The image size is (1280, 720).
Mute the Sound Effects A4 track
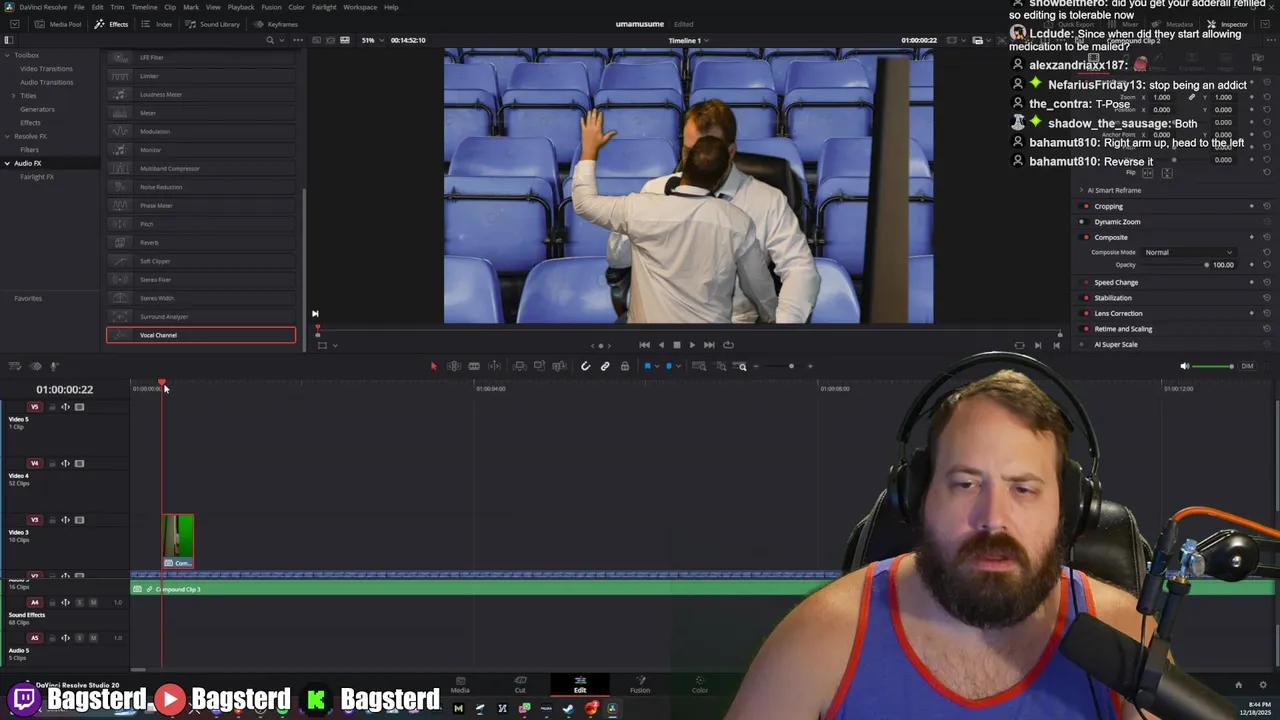93,602
